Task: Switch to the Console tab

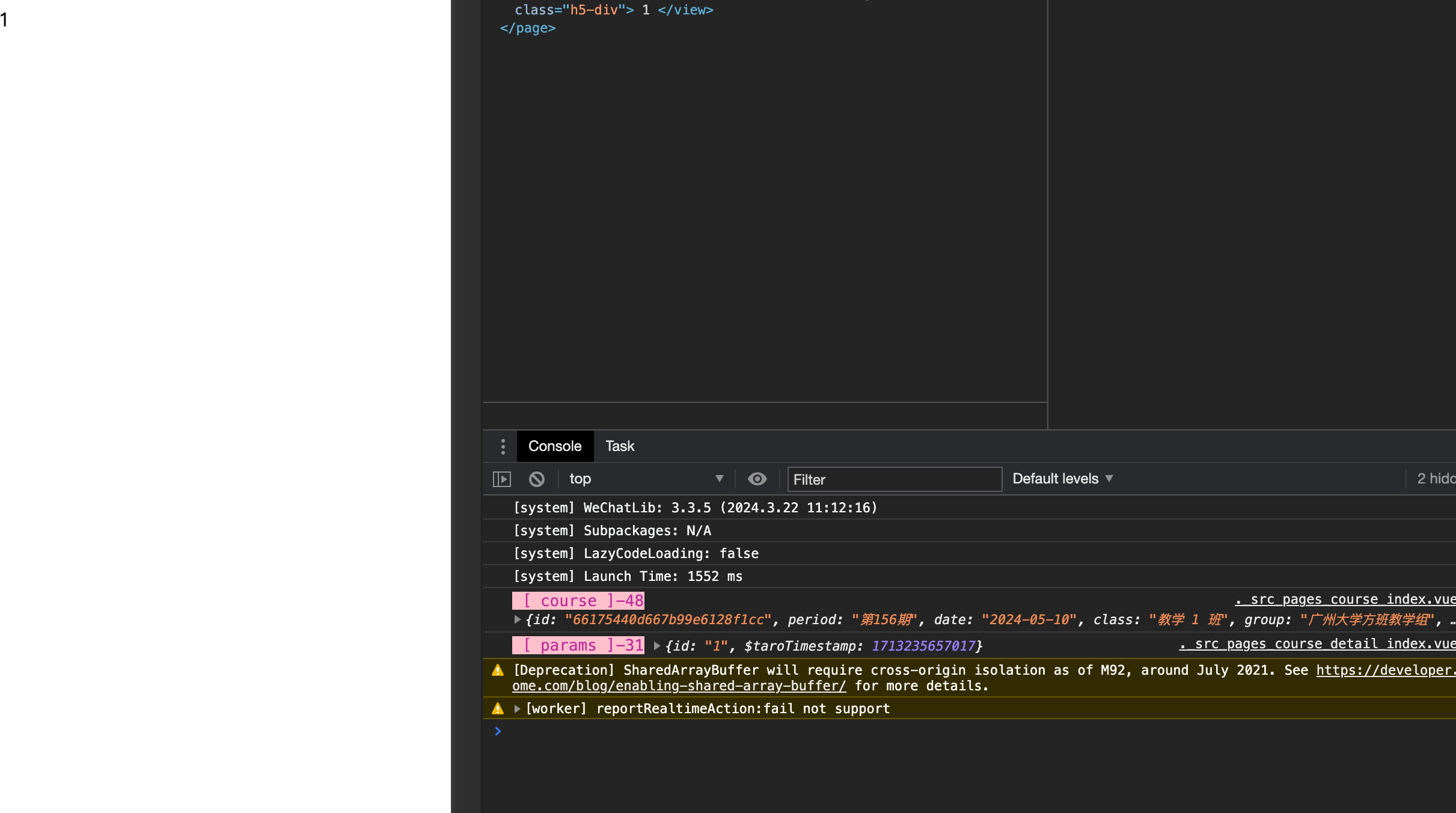Action: 554,446
